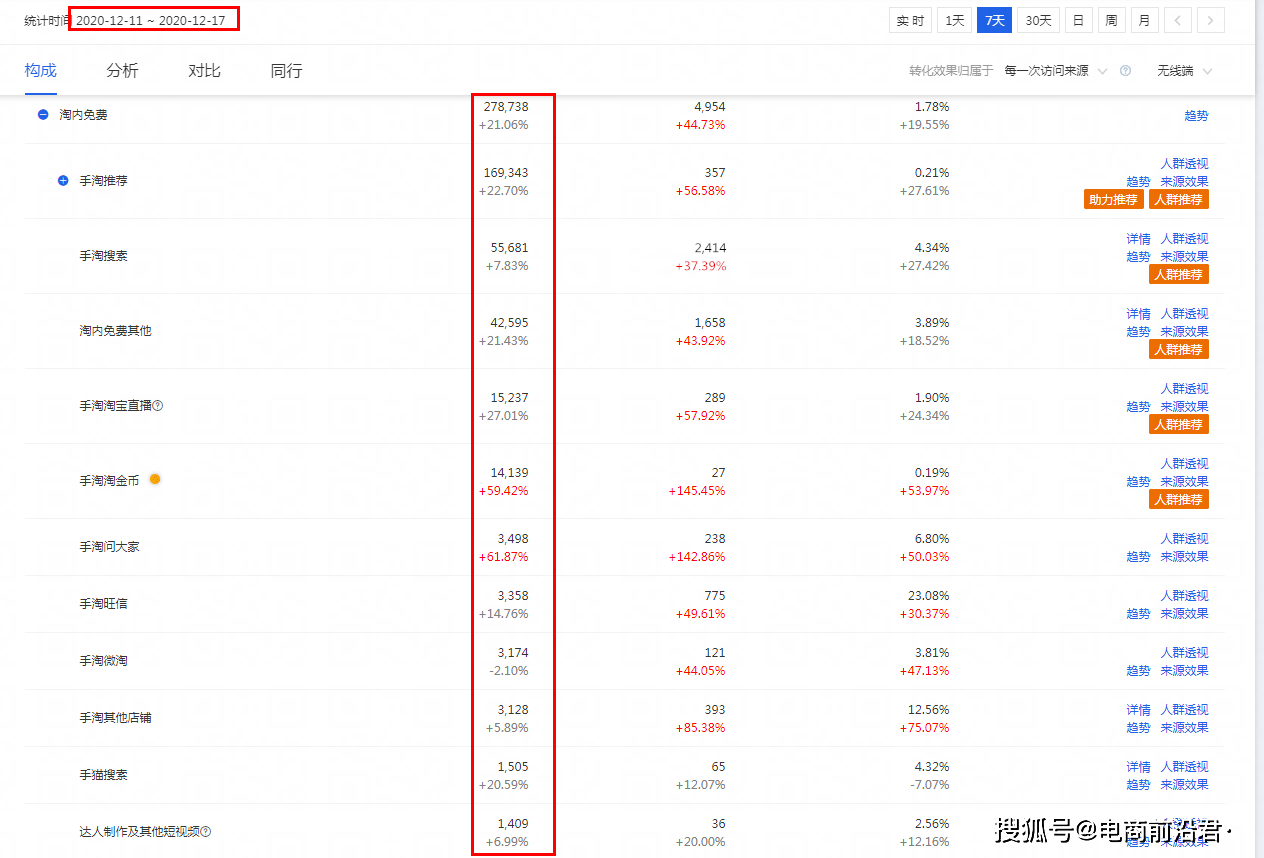Switch time range to 30天
The width and height of the screenshot is (1264, 858).
pyautogui.click(x=1038, y=21)
